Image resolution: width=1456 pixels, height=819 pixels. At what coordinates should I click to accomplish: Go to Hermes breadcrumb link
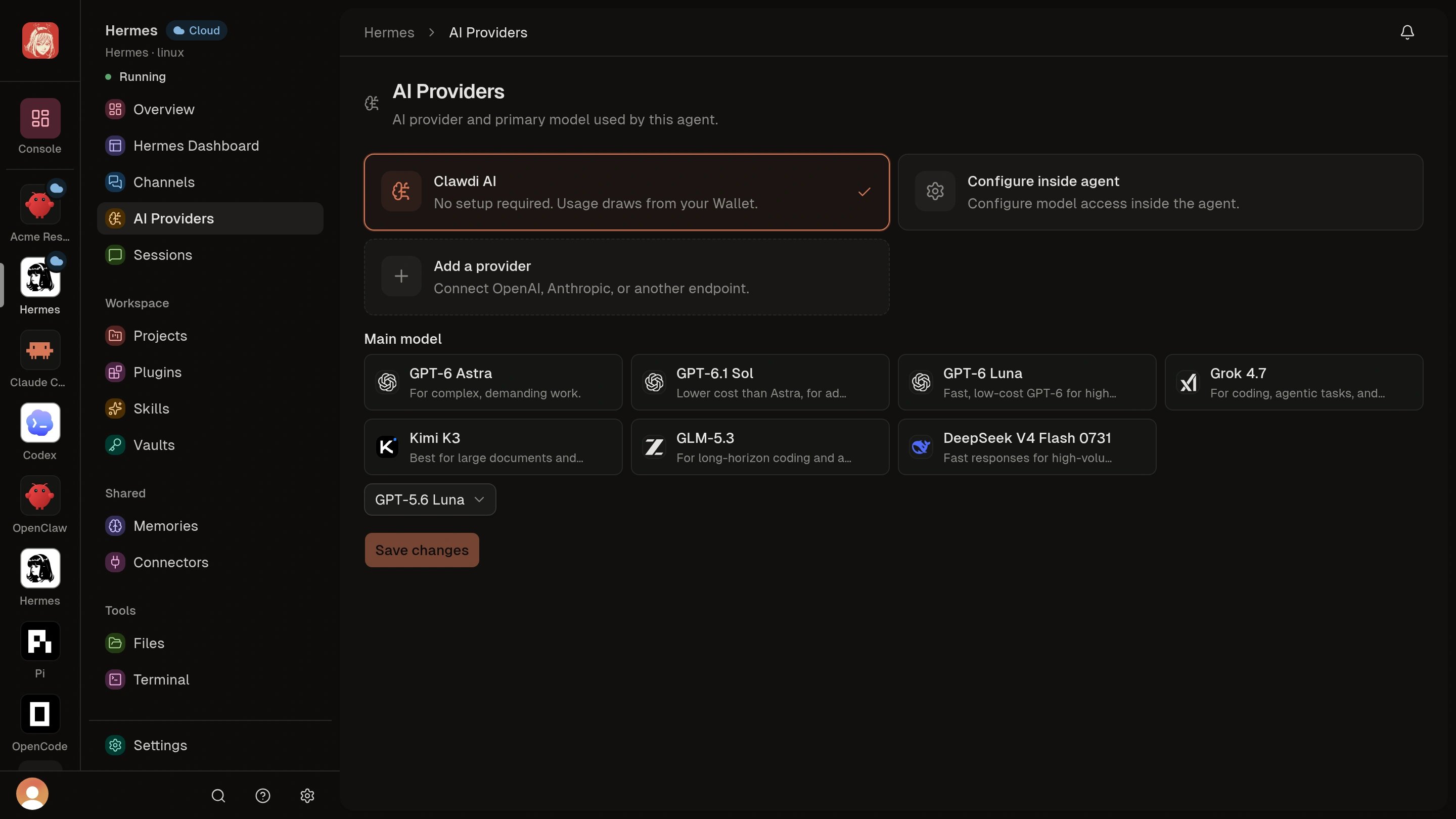389,32
